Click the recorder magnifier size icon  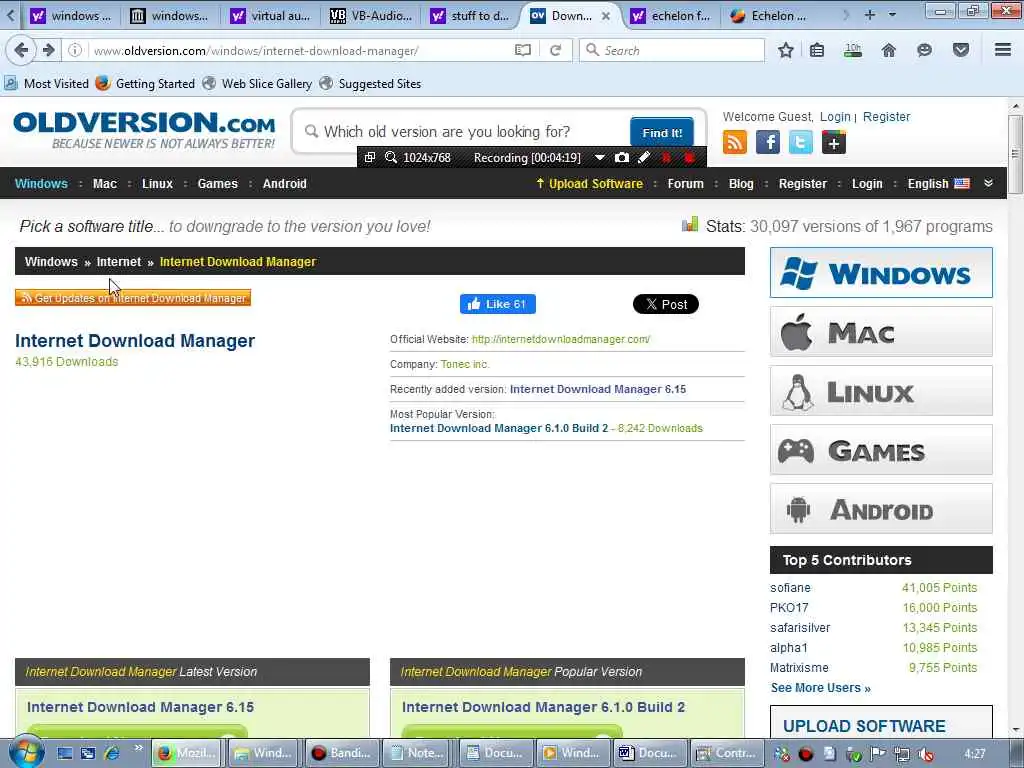pos(391,157)
